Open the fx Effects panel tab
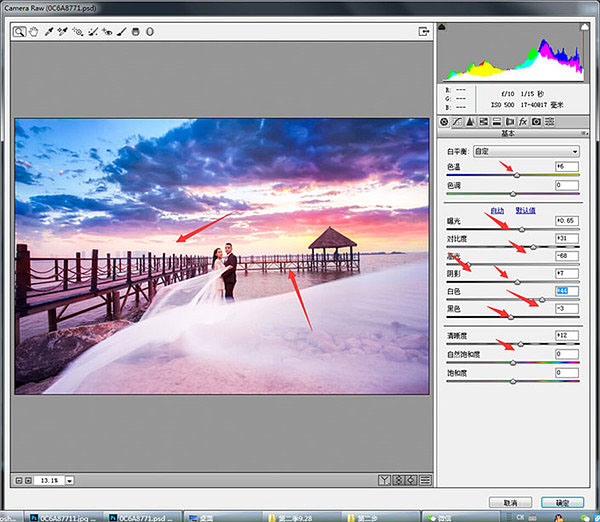Image resolution: width=600 pixels, height=522 pixels. click(x=522, y=122)
